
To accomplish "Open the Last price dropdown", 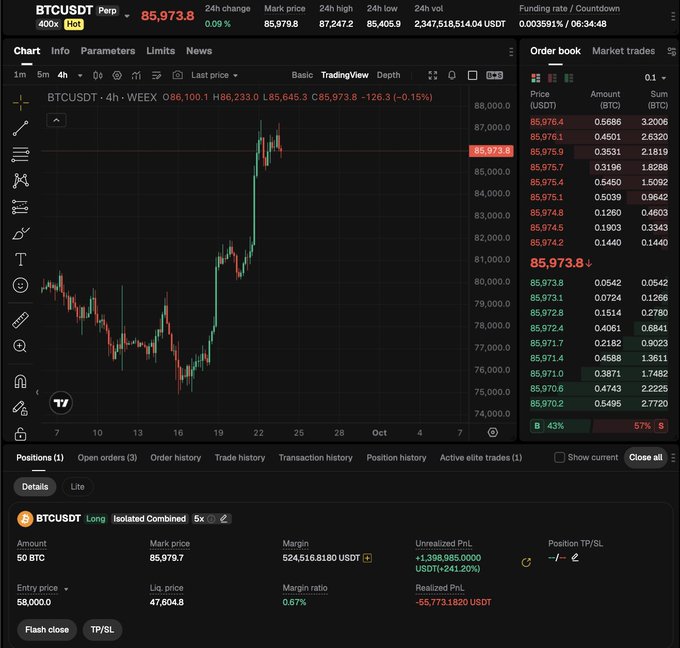I will click(x=215, y=75).
